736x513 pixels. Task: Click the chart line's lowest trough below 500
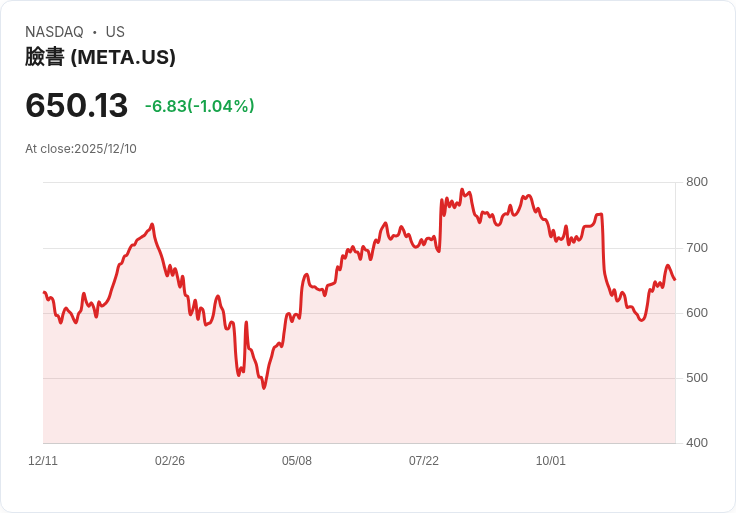click(x=264, y=387)
